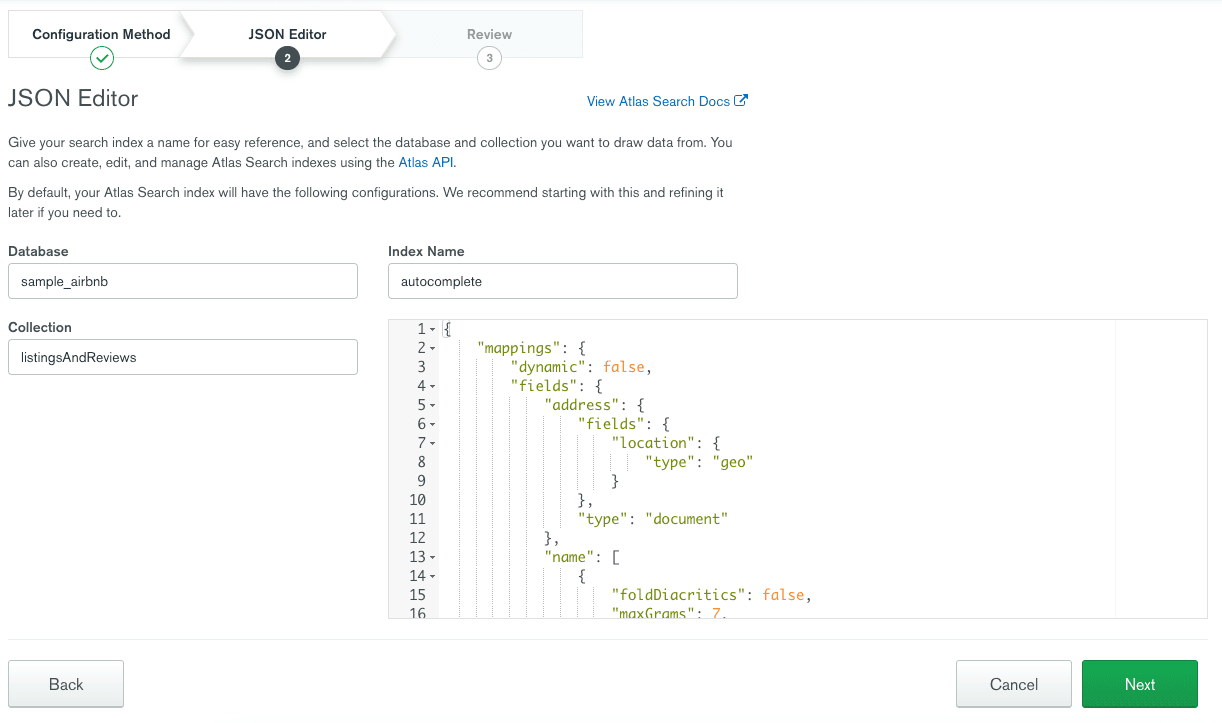The width and height of the screenshot is (1222, 723).
Task: Fold the "location" object on line 7
Action: [432, 443]
